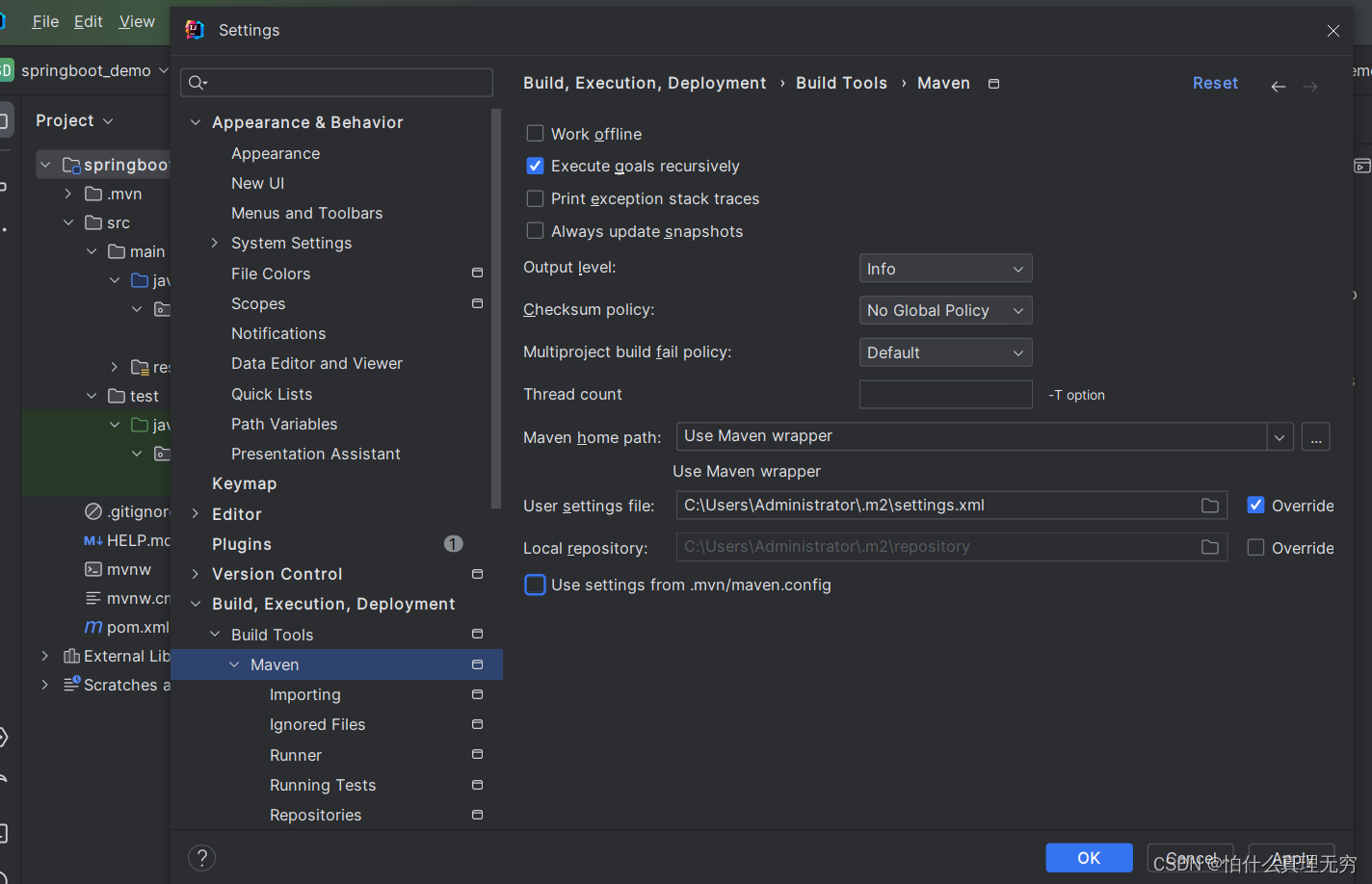1372x884 pixels.
Task: Enable Work offline checkbox
Action: 535,133
